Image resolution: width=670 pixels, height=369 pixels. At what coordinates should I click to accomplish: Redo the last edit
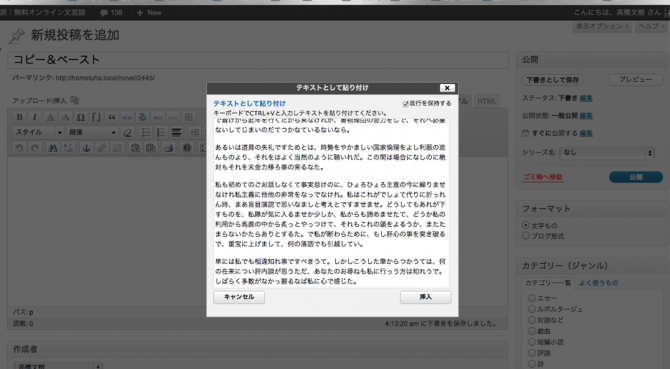tap(35, 148)
